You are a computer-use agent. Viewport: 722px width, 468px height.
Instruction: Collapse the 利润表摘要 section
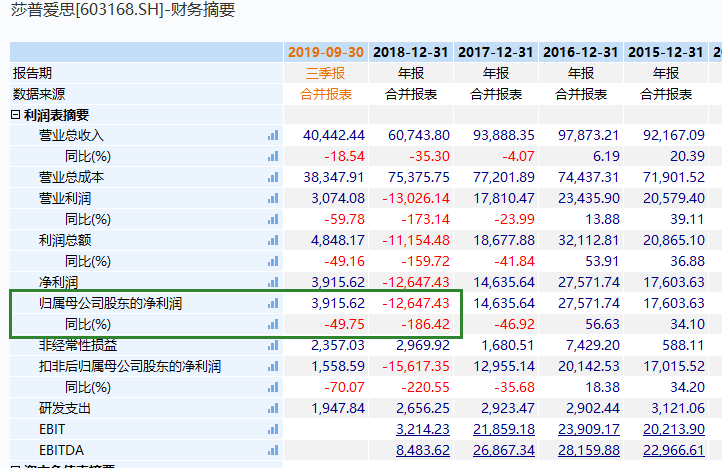tap(15, 115)
